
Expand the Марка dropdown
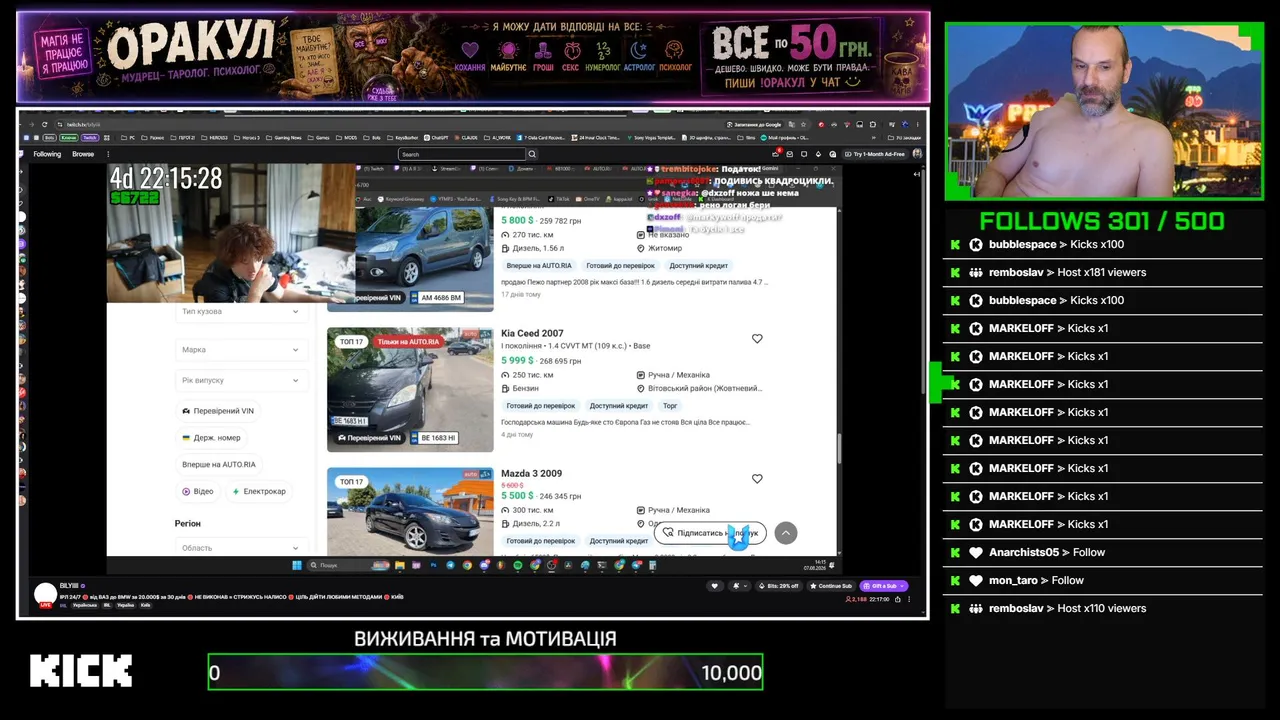coord(240,350)
